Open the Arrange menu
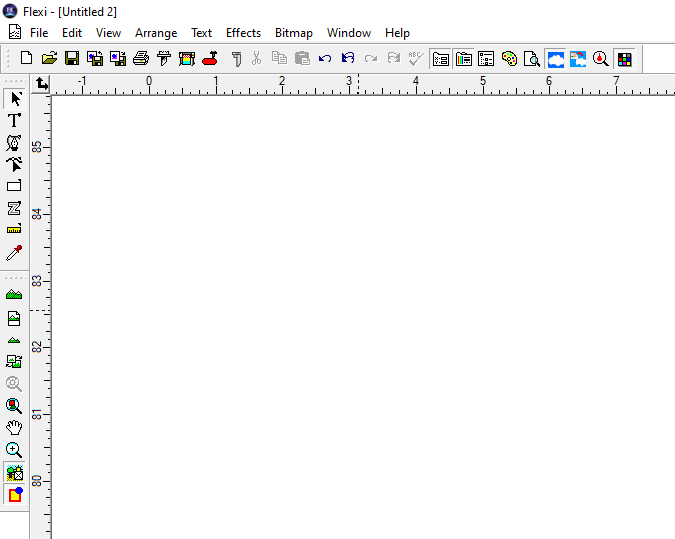675x539 pixels. click(156, 33)
